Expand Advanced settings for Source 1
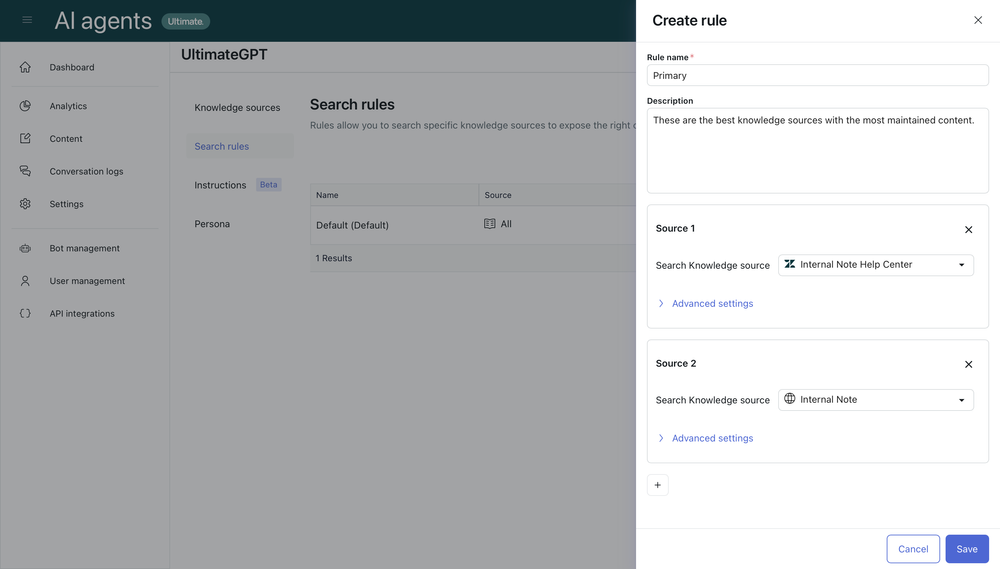The image size is (1000, 569). point(711,303)
